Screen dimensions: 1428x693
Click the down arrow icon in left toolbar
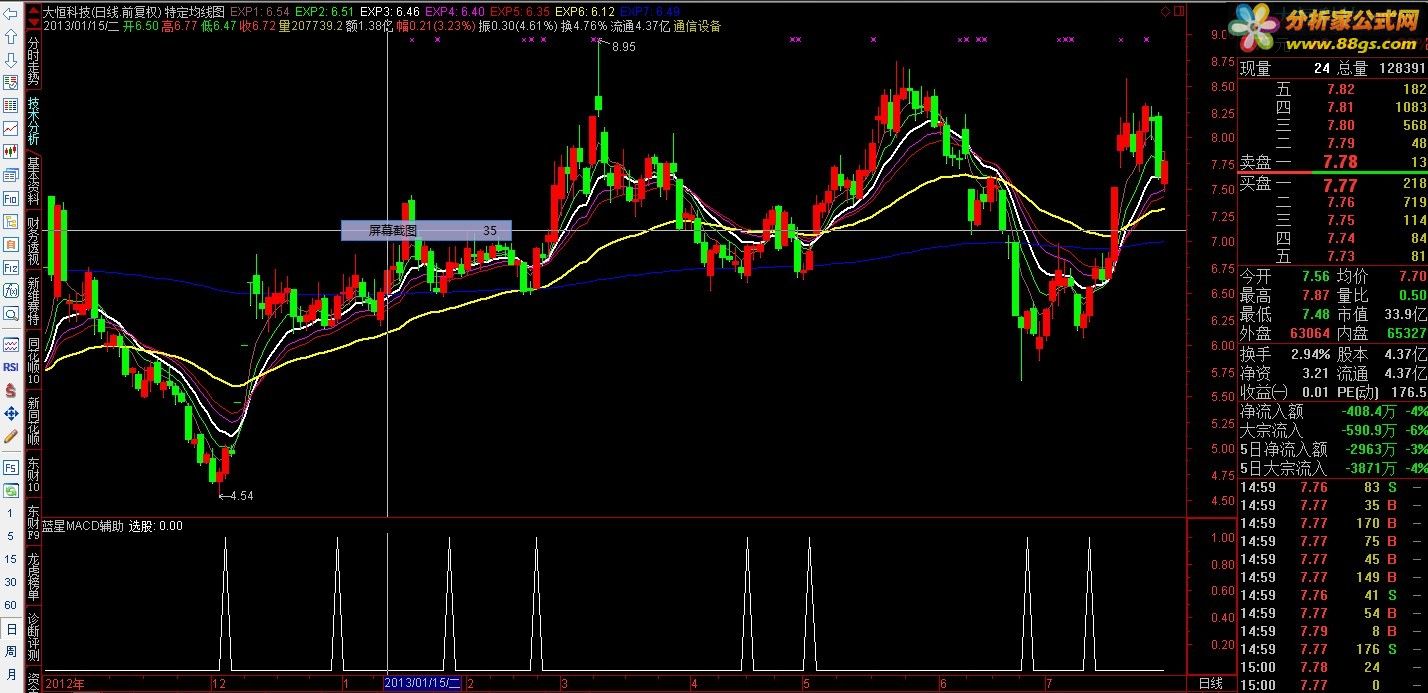click(11, 59)
